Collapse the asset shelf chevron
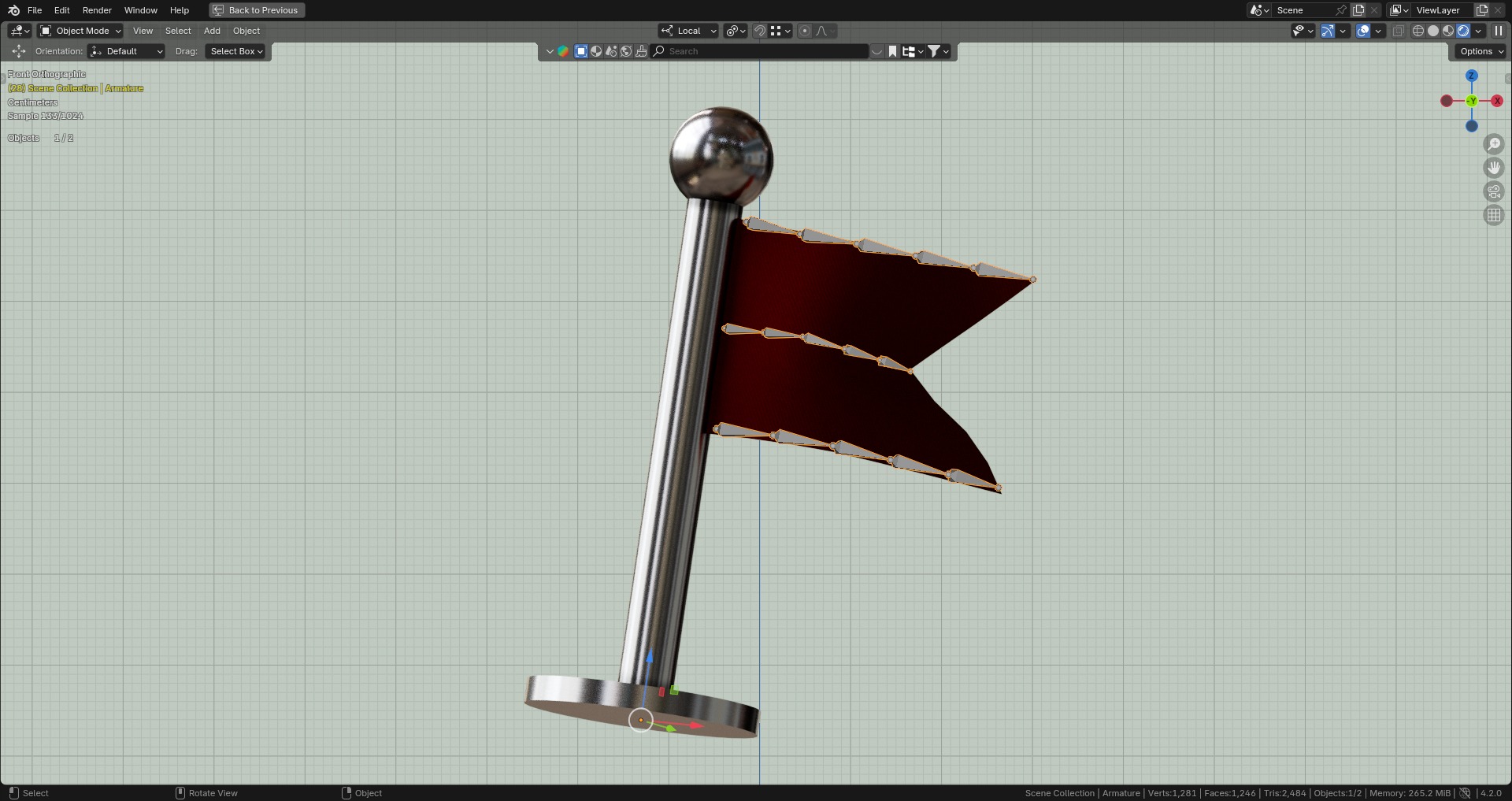The width and height of the screenshot is (1512, 801). pyautogui.click(x=549, y=51)
